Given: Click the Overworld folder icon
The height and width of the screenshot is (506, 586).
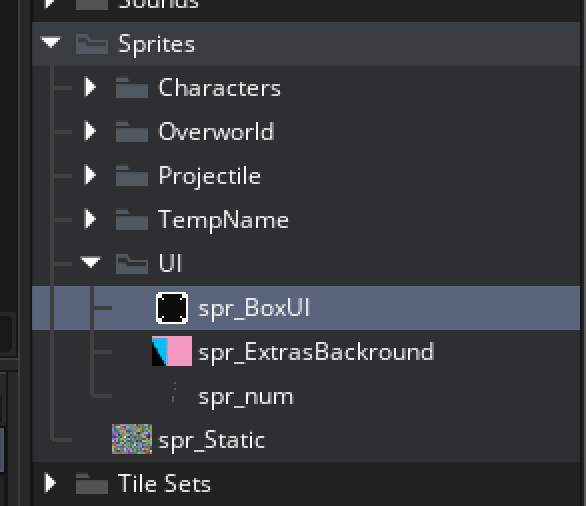Looking at the screenshot, I should click(132, 131).
